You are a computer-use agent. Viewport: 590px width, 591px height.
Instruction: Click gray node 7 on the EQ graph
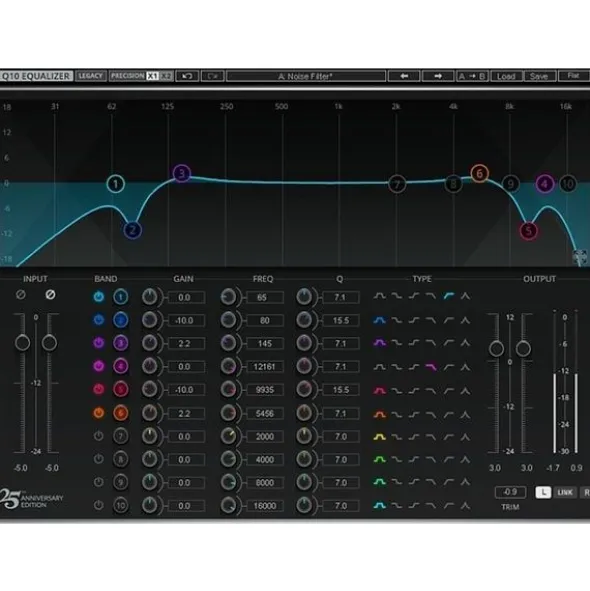pos(397,184)
